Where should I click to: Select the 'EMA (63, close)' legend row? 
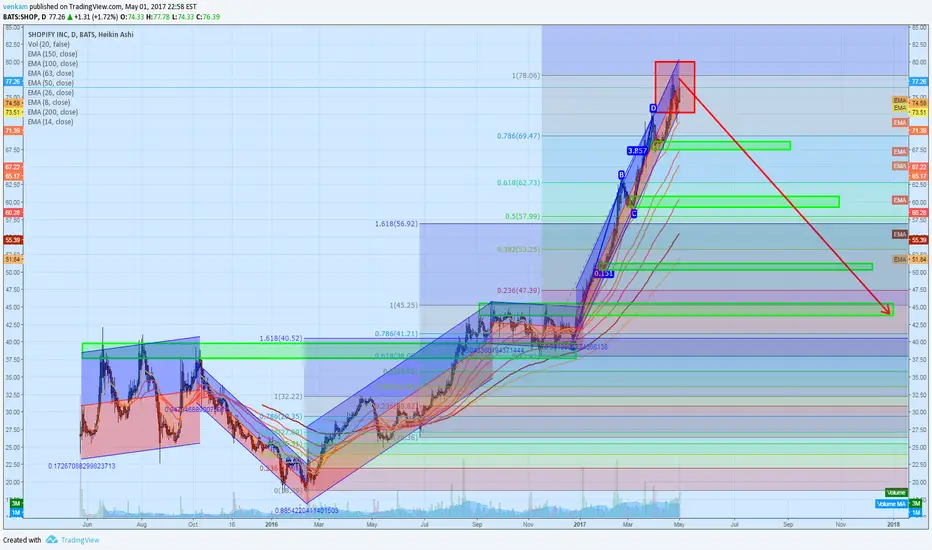click(x=51, y=73)
